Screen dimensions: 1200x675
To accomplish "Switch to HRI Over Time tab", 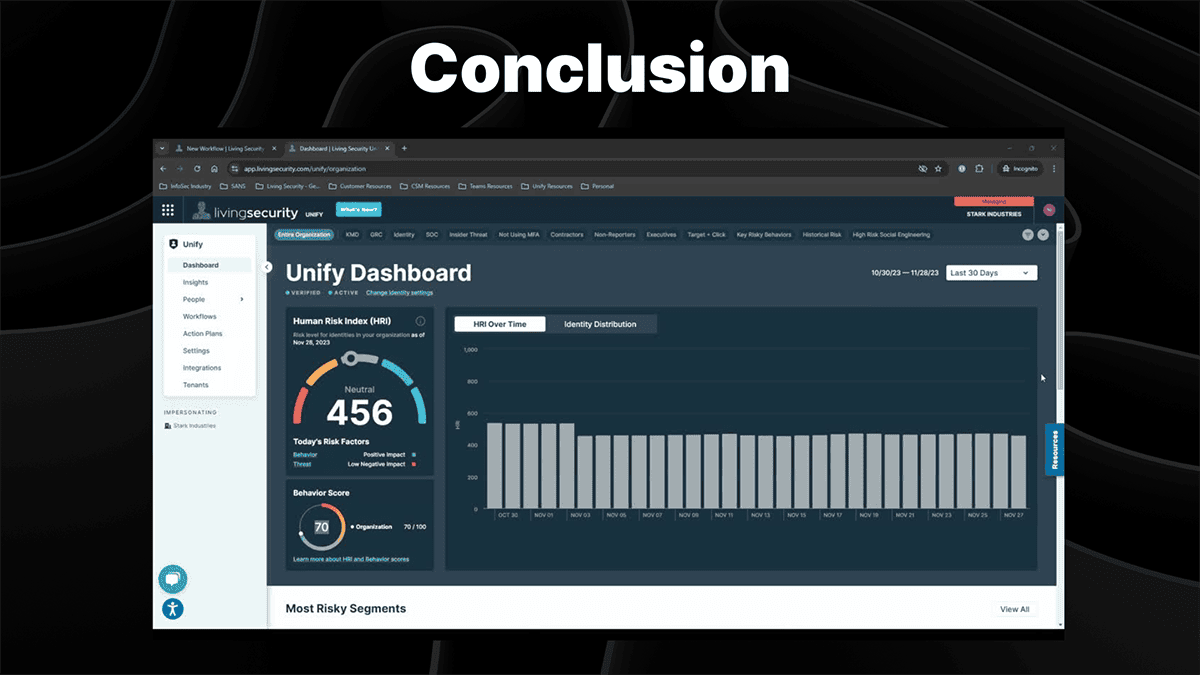I will [500, 324].
